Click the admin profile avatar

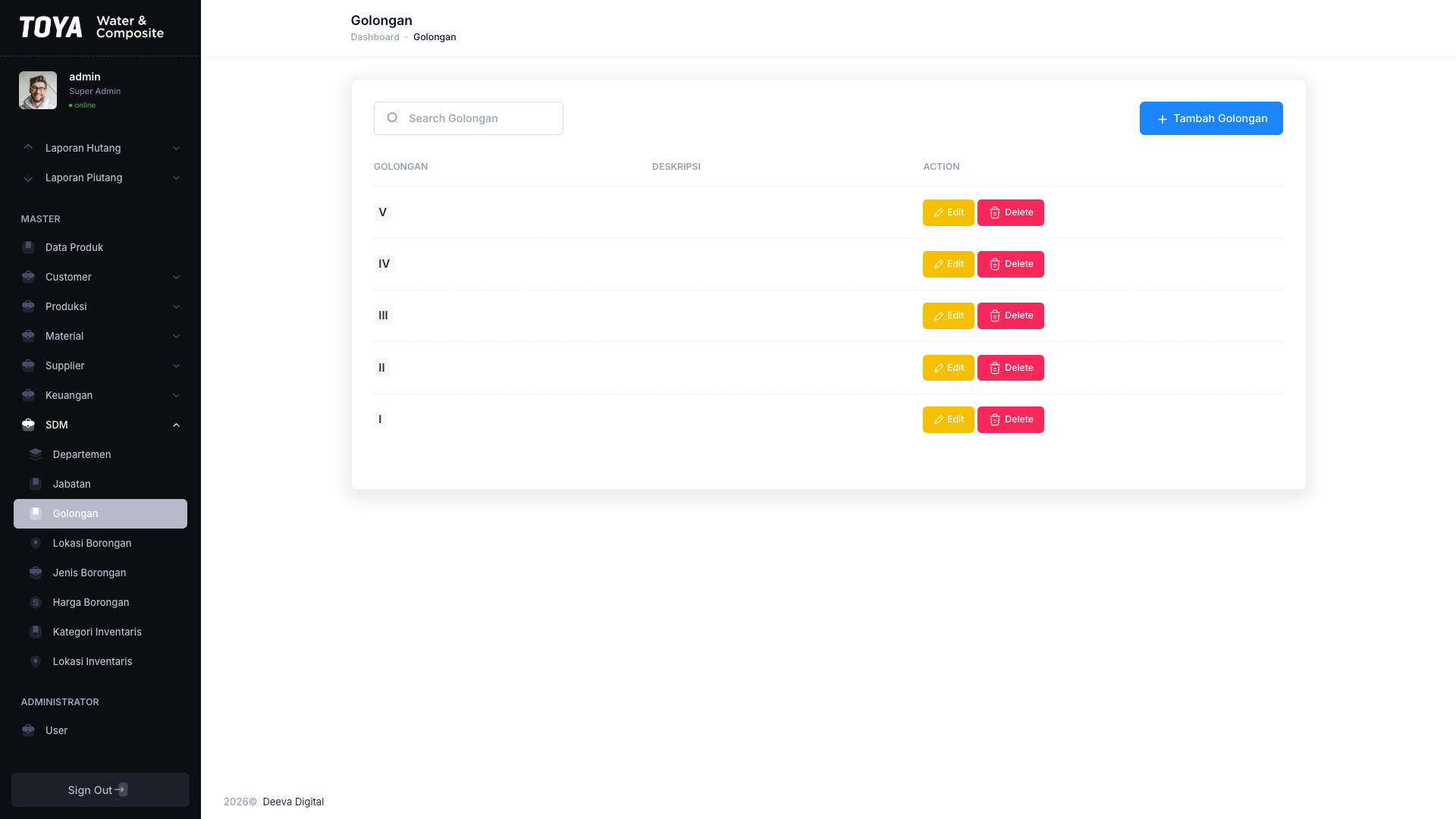click(x=38, y=90)
